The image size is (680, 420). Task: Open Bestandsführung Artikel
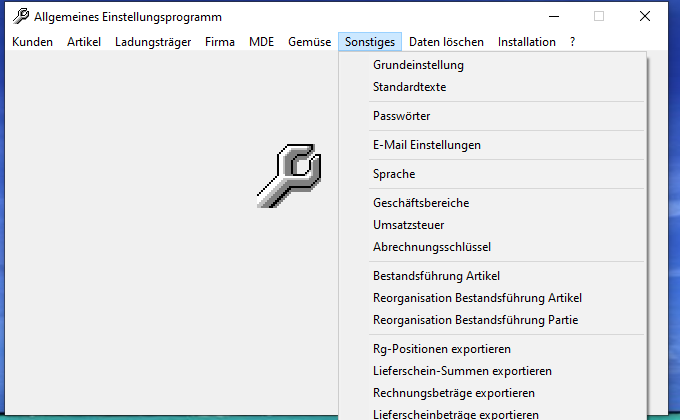[493, 276]
